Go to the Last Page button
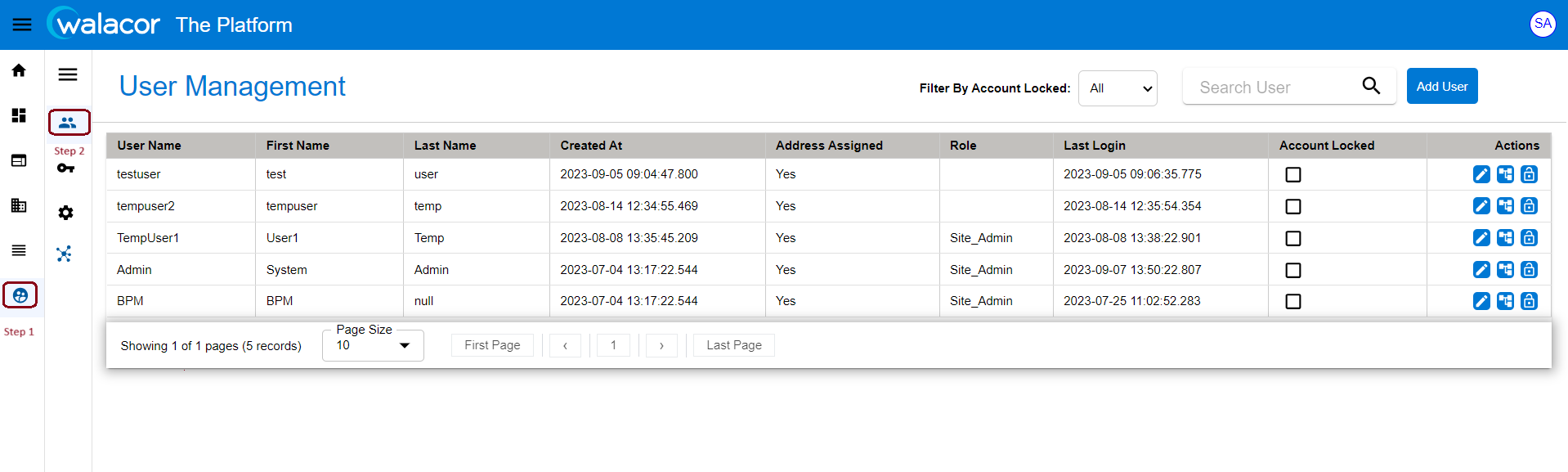Viewport: 1568px width, 472px height. point(734,345)
